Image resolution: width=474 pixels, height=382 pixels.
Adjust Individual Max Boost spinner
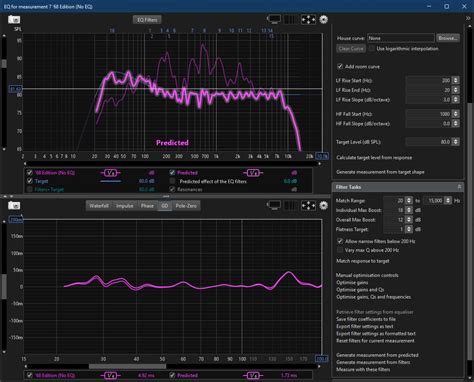coord(409,210)
